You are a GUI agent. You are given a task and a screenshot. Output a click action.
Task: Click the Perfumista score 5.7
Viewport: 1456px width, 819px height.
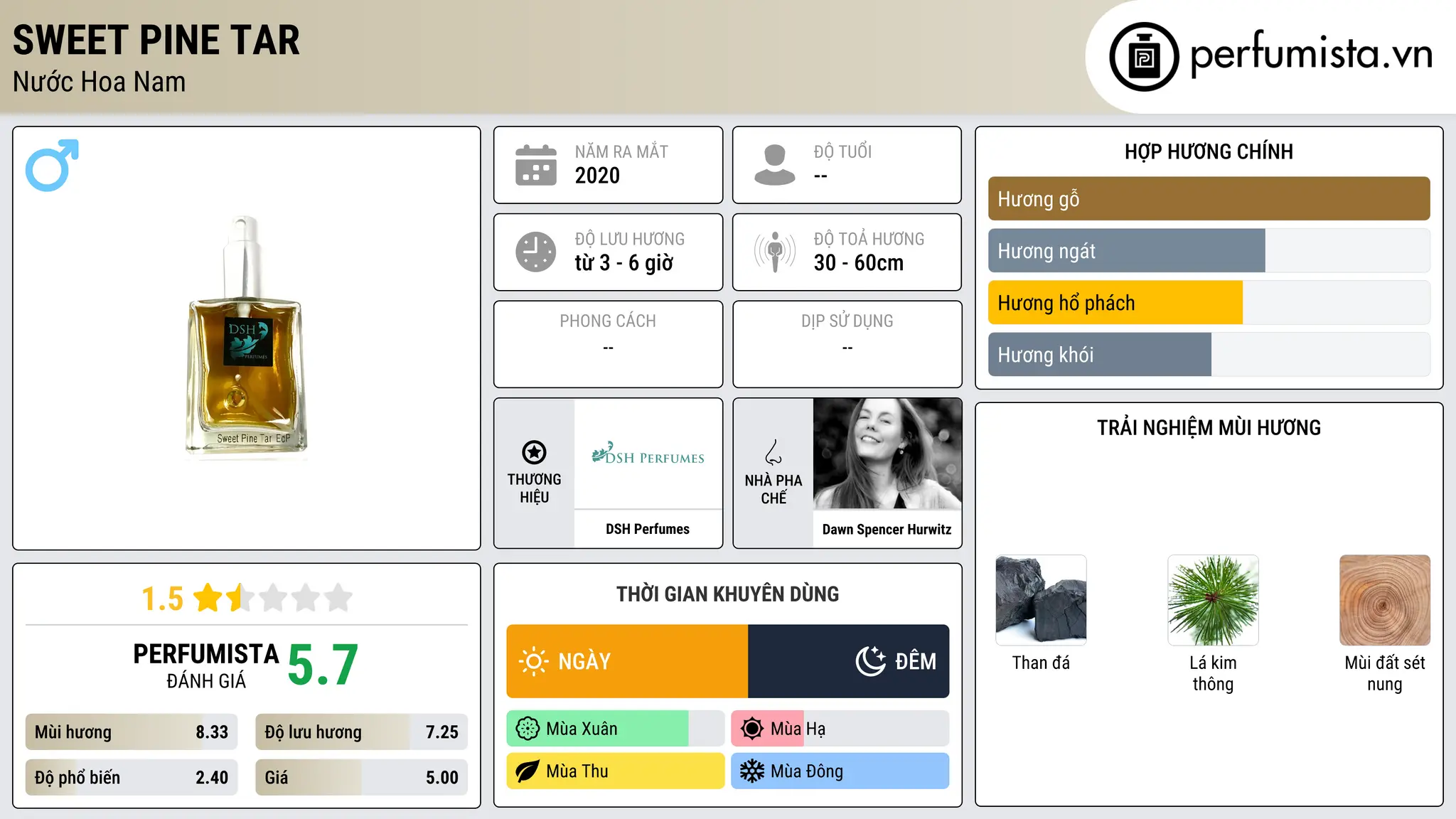[323, 665]
